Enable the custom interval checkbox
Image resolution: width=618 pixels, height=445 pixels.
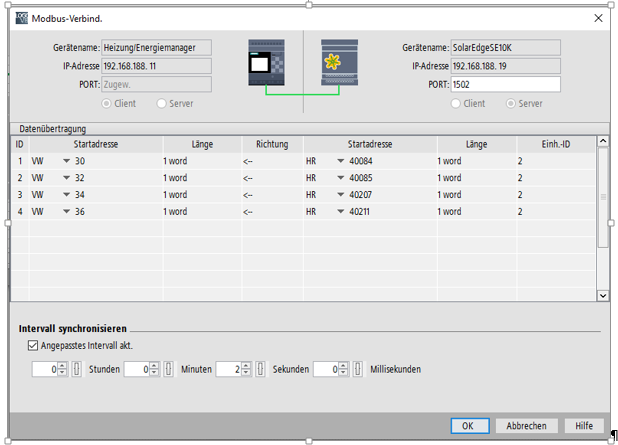[x=34, y=345]
